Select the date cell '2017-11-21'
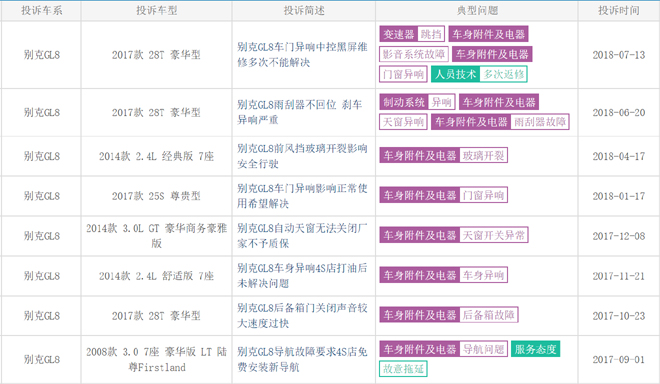660x384 pixels. coord(619,276)
